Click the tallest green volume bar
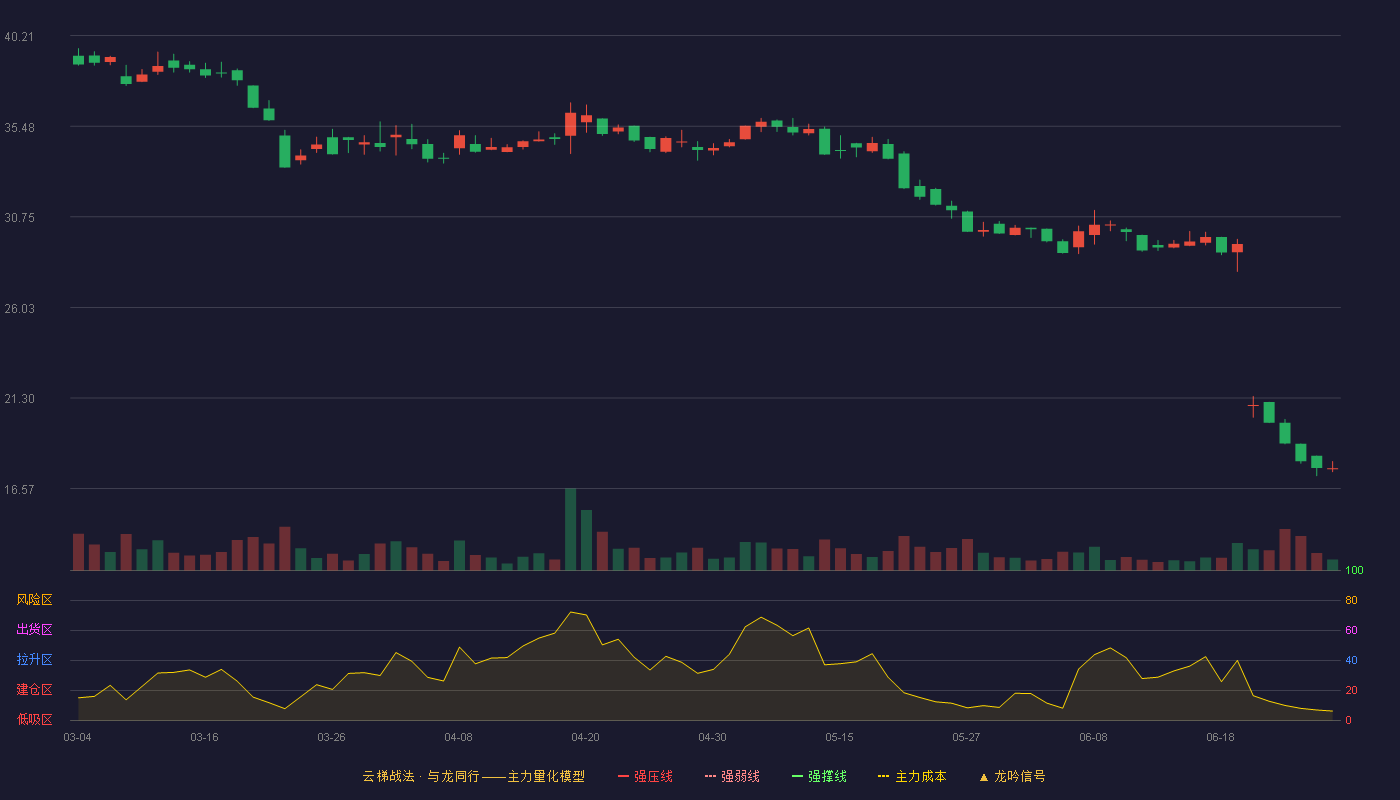Image resolution: width=1400 pixels, height=800 pixels. [570, 529]
